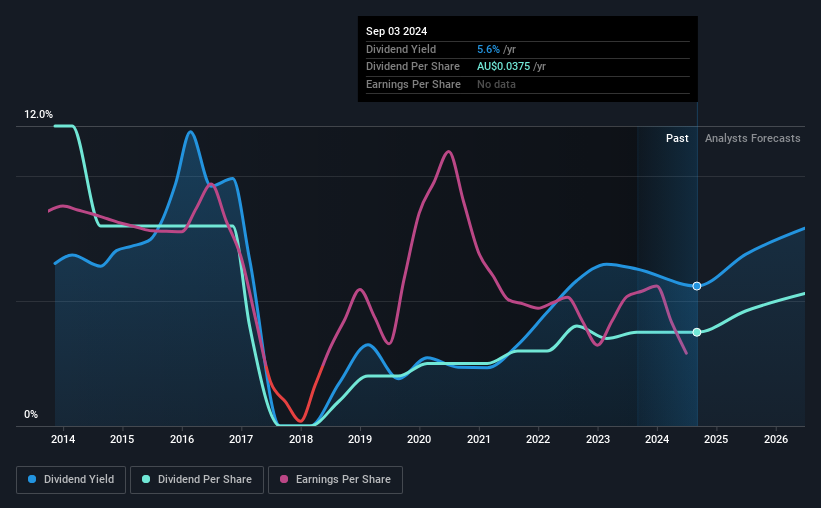The width and height of the screenshot is (821, 508).
Task: Click the Analysts Forecasts label
Action: [x=752, y=138]
